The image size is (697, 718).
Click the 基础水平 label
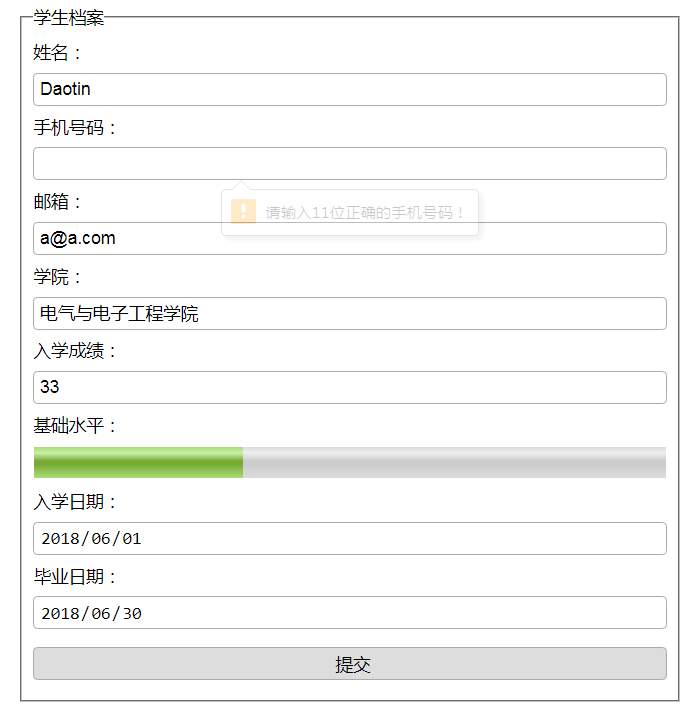pos(75,426)
